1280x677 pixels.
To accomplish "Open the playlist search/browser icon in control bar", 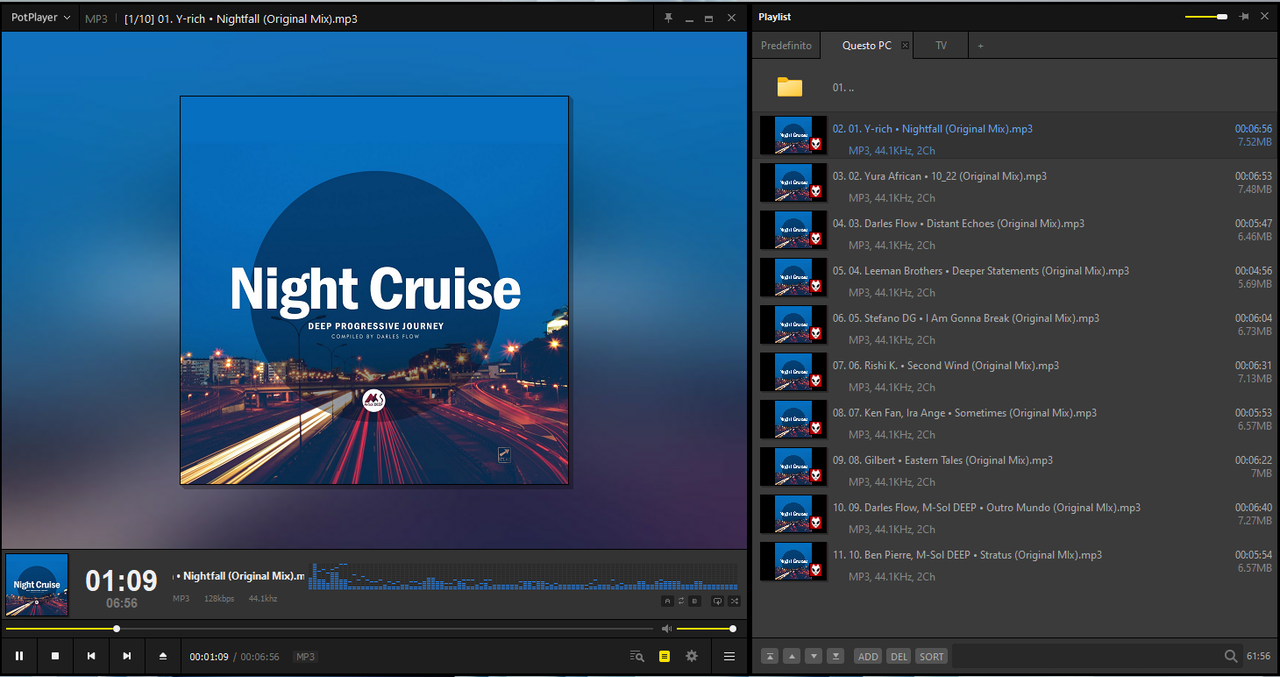I will click(637, 656).
